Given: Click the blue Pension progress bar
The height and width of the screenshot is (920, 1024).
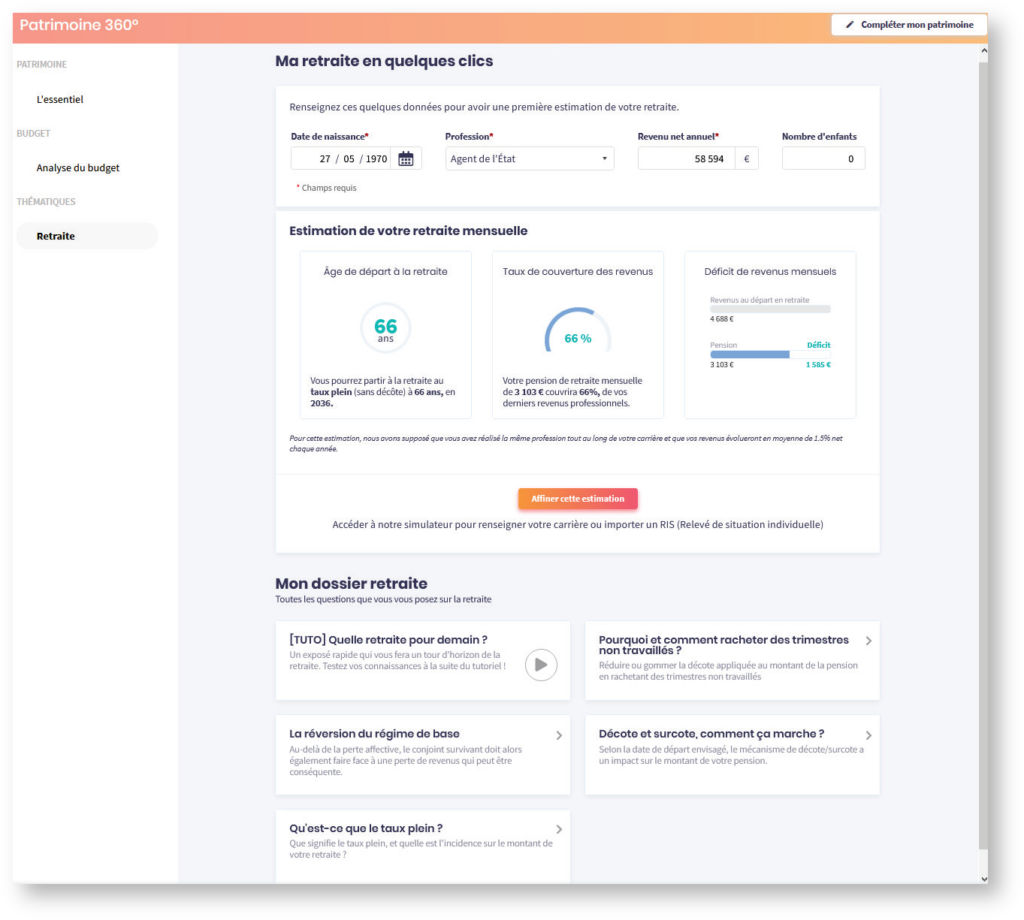Looking at the screenshot, I should (750, 354).
